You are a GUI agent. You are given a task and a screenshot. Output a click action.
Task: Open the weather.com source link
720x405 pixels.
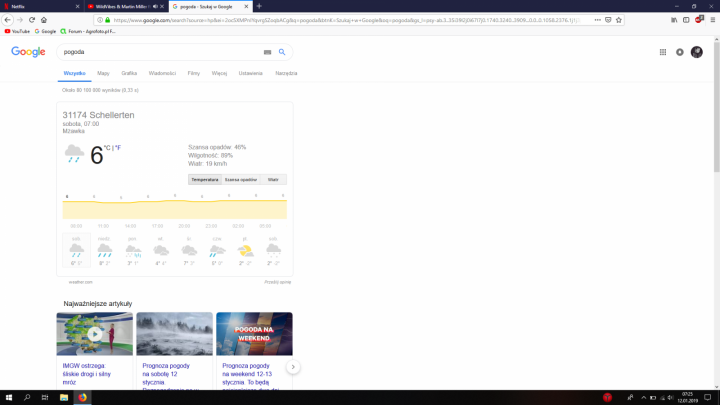[x=80, y=282]
